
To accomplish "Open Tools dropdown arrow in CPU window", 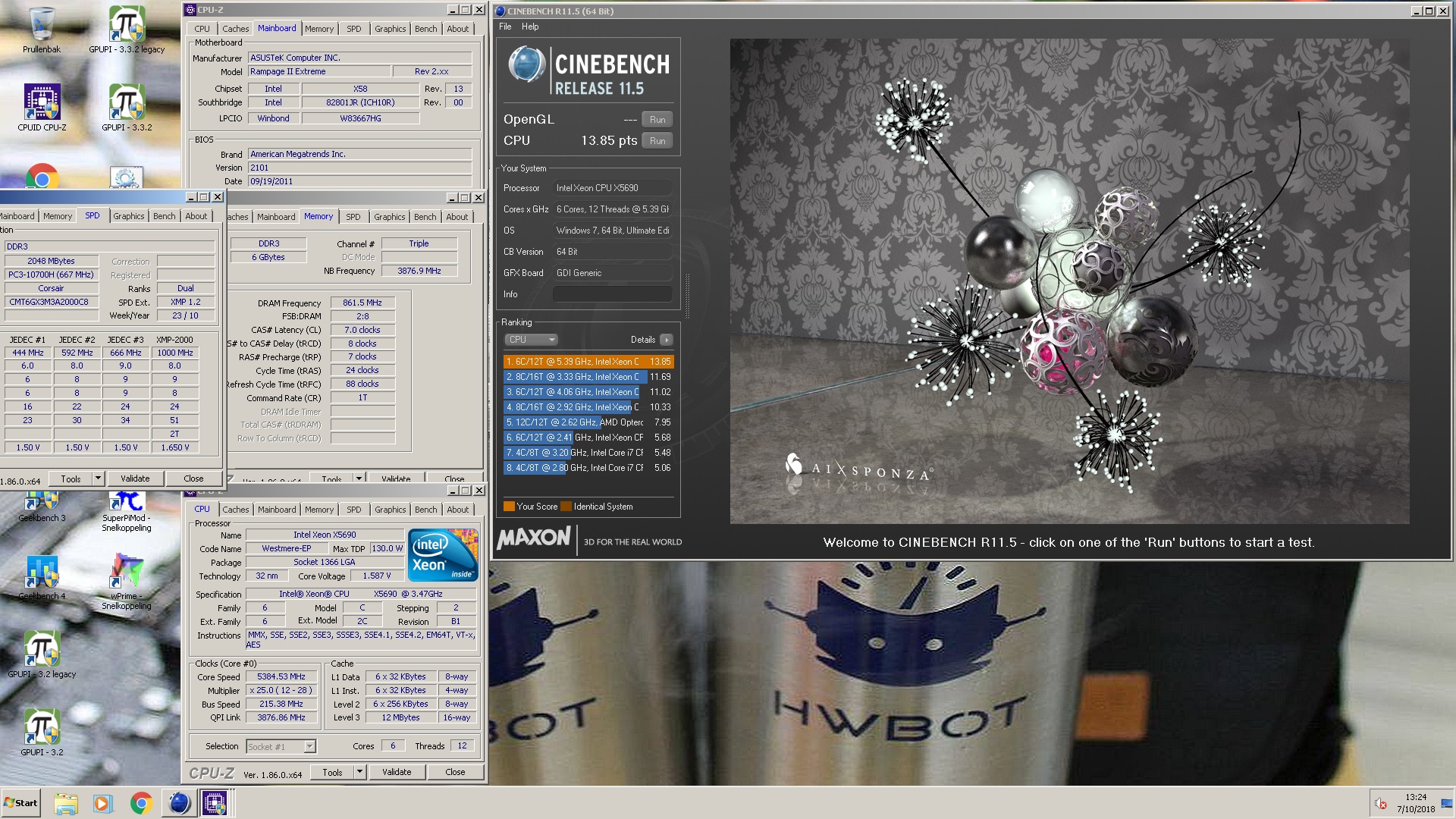I will [359, 772].
